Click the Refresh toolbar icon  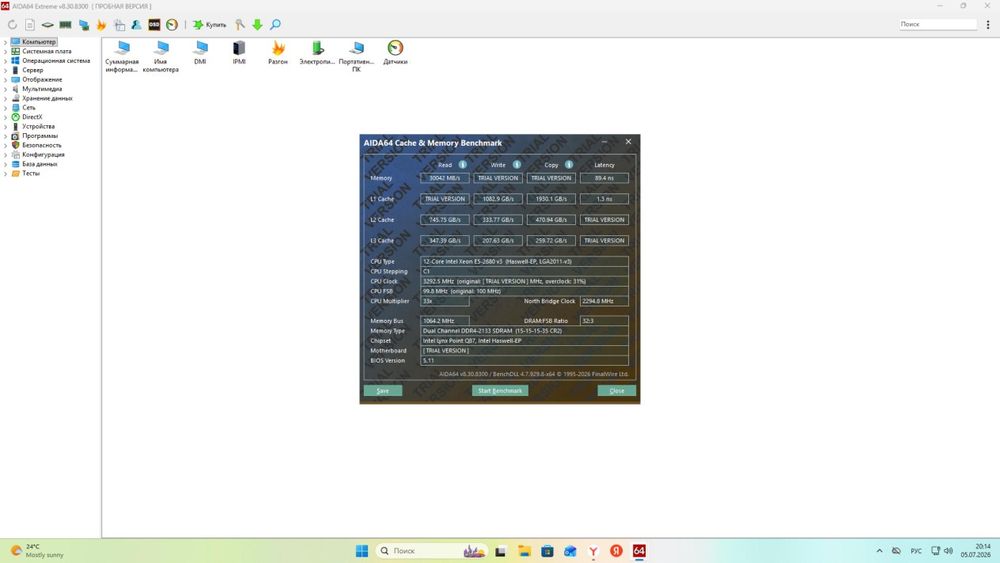(x=12, y=25)
